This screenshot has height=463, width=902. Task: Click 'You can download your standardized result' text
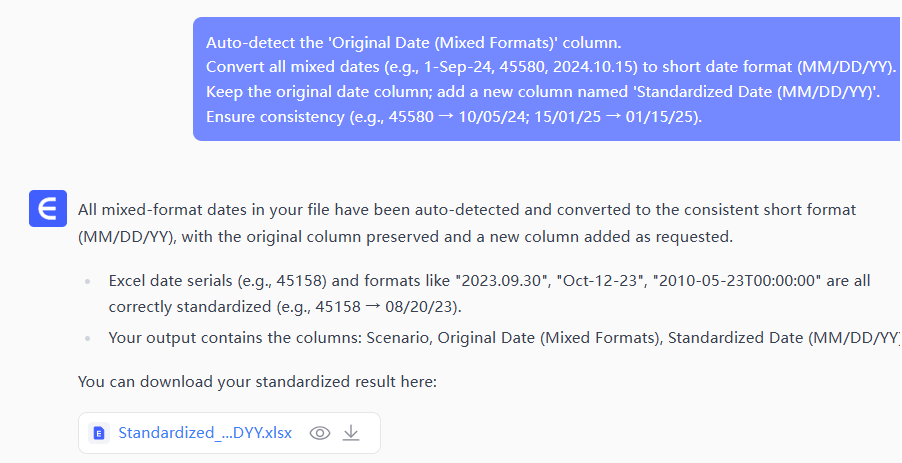257,382
